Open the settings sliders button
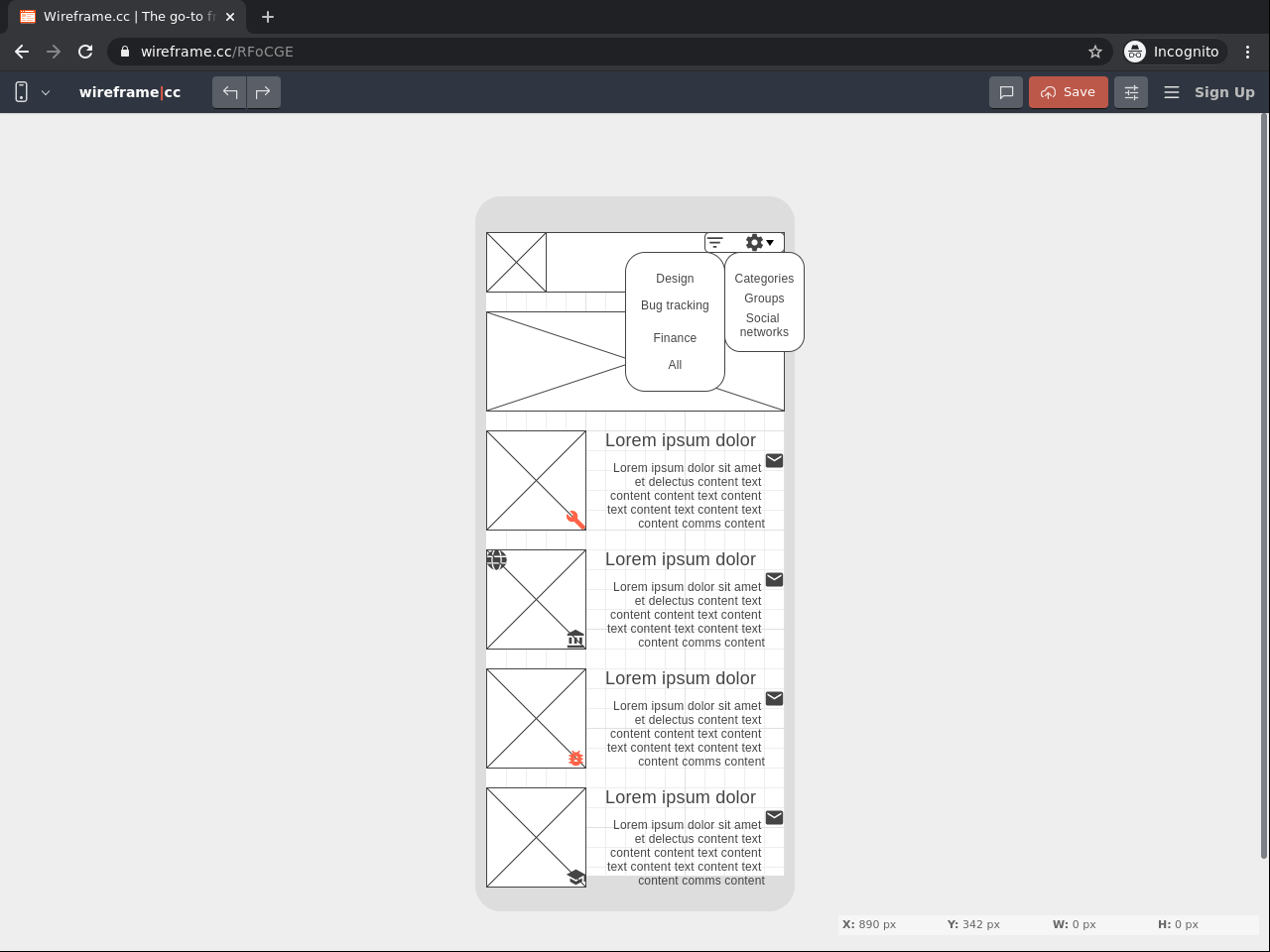 click(x=1131, y=92)
